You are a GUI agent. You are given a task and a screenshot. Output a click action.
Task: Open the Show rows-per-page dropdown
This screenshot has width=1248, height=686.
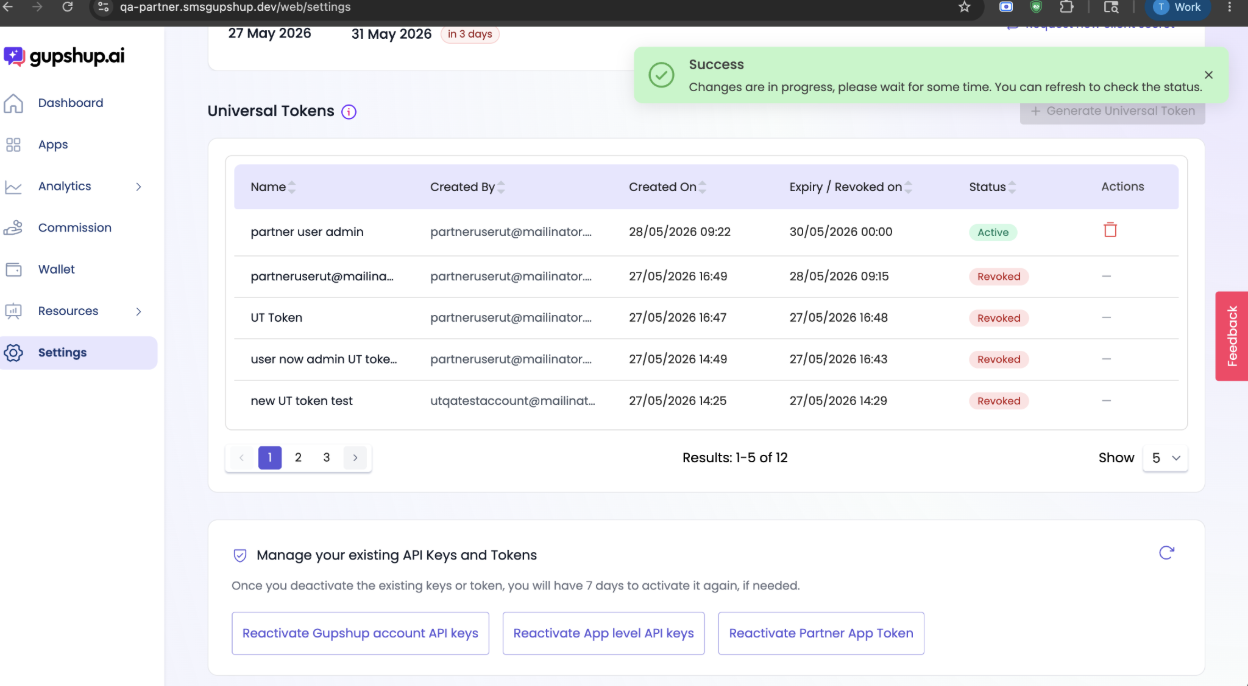[1165, 458]
